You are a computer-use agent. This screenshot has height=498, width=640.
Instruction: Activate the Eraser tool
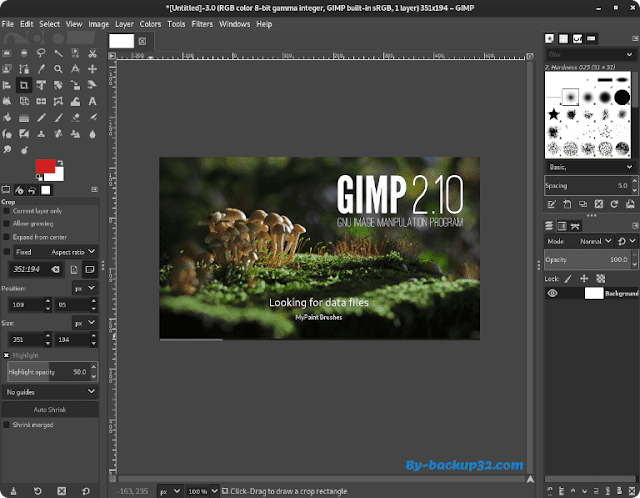[x=76, y=118]
